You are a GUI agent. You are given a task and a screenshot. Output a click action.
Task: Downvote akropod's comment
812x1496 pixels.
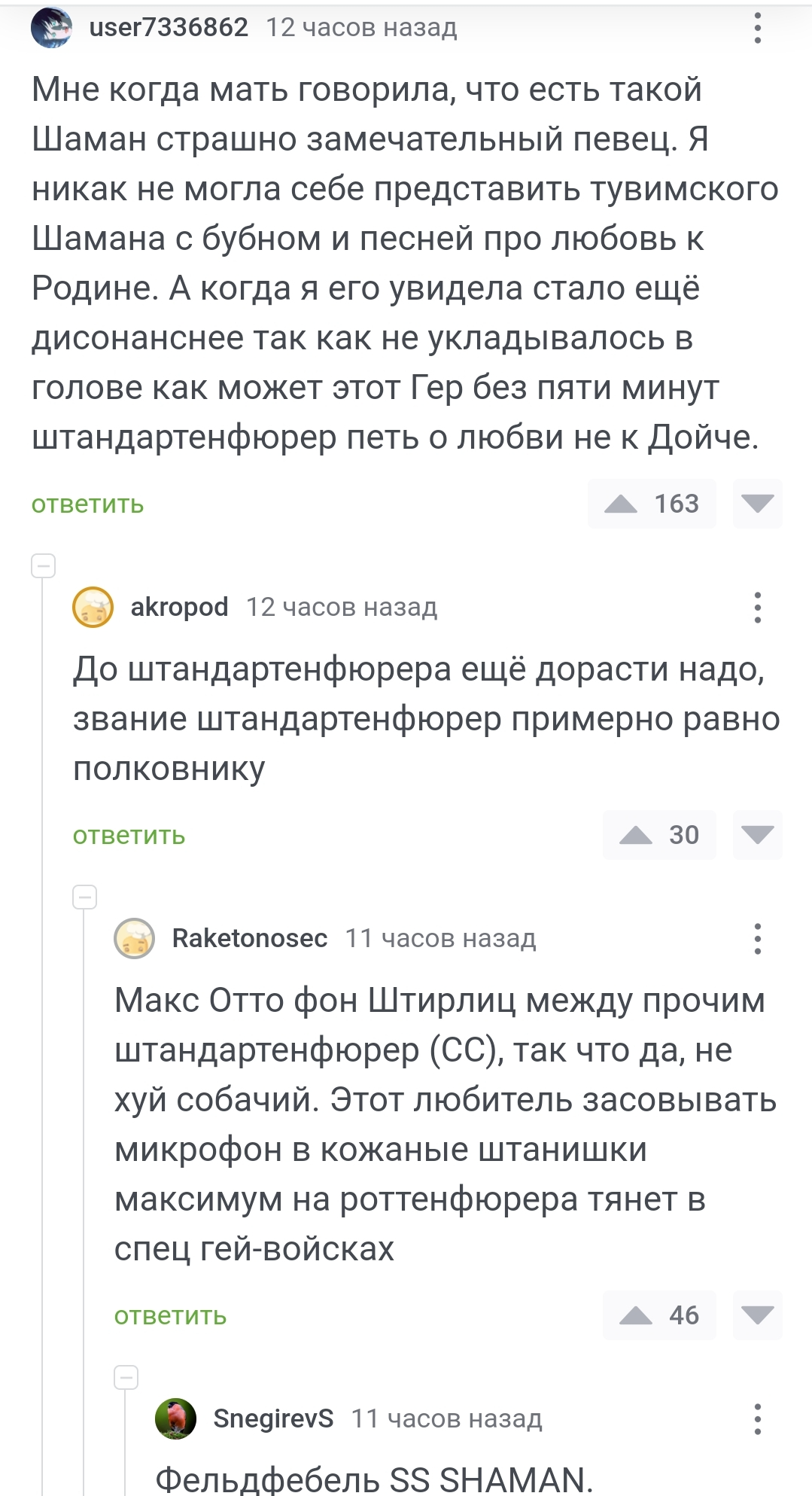[757, 835]
